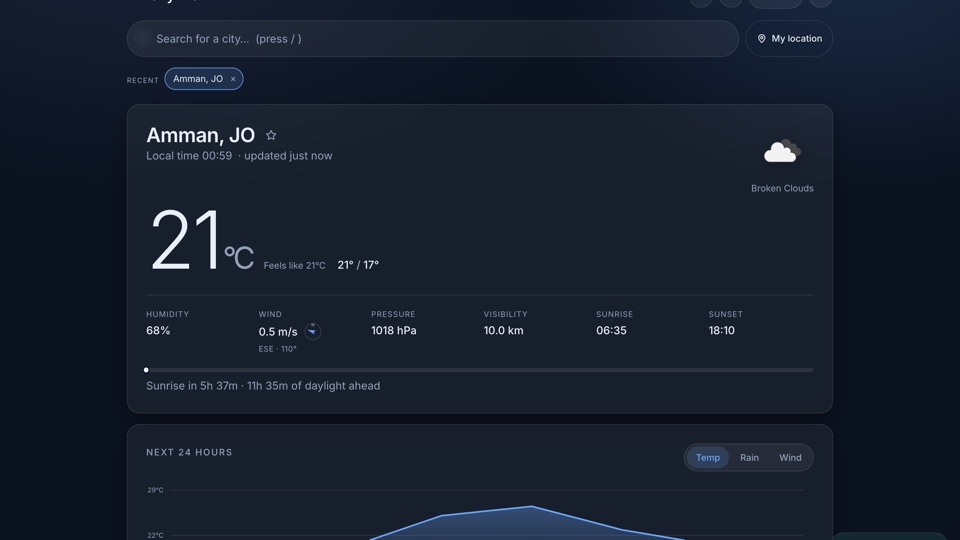Click the 1018 hPa pressure value
Screen dimensions: 960x540
(x=394, y=331)
